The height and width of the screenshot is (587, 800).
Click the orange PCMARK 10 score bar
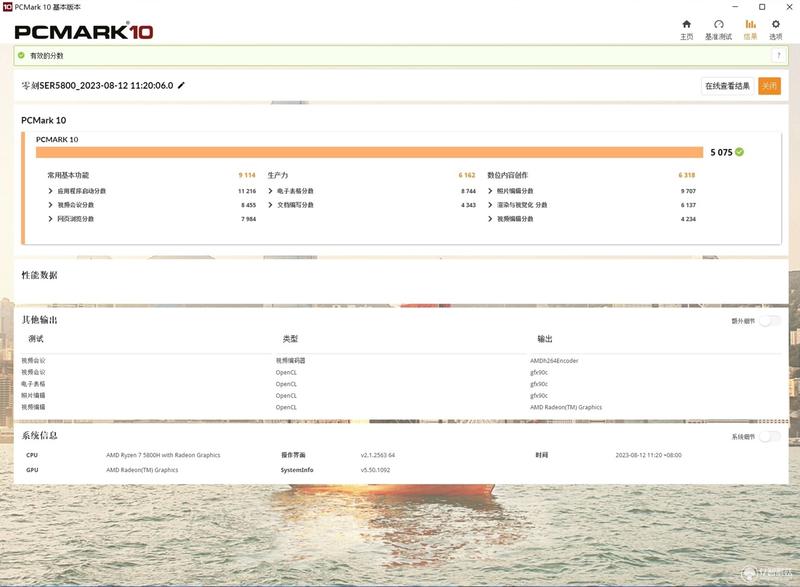tap(369, 152)
